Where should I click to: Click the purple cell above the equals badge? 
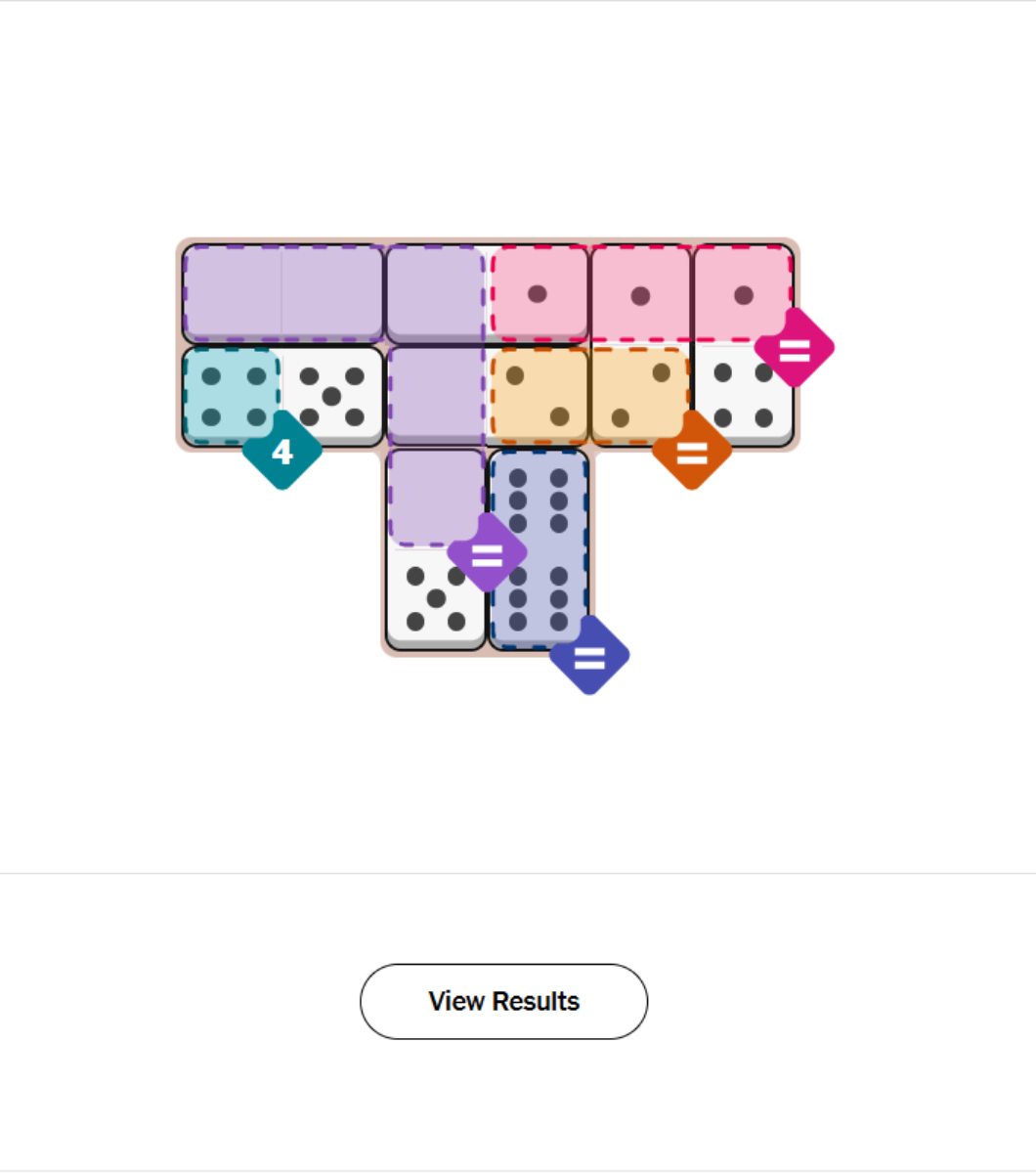click(435, 496)
